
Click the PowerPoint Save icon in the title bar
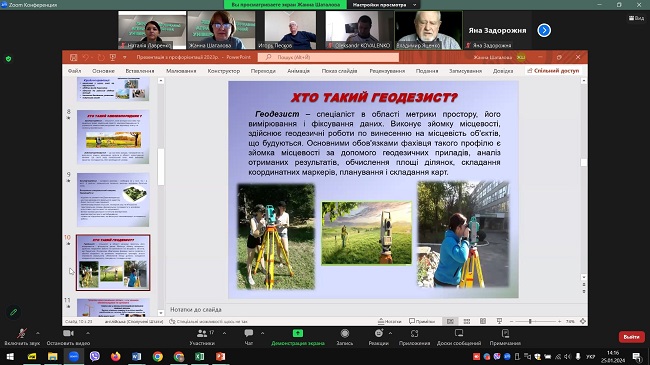pos(73,57)
